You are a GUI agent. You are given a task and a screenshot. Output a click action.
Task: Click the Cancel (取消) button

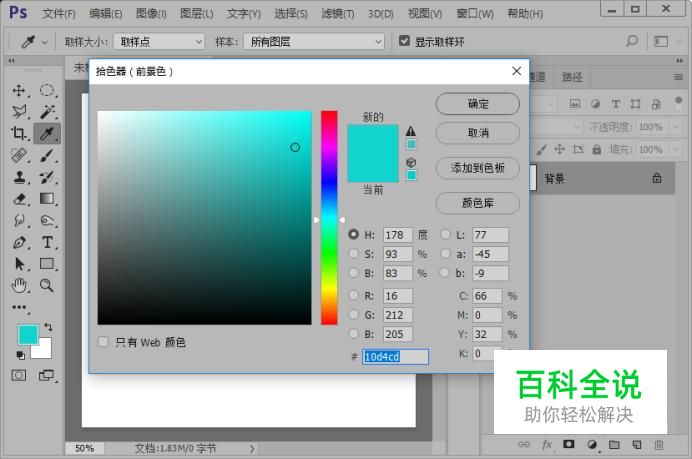(x=478, y=133)
